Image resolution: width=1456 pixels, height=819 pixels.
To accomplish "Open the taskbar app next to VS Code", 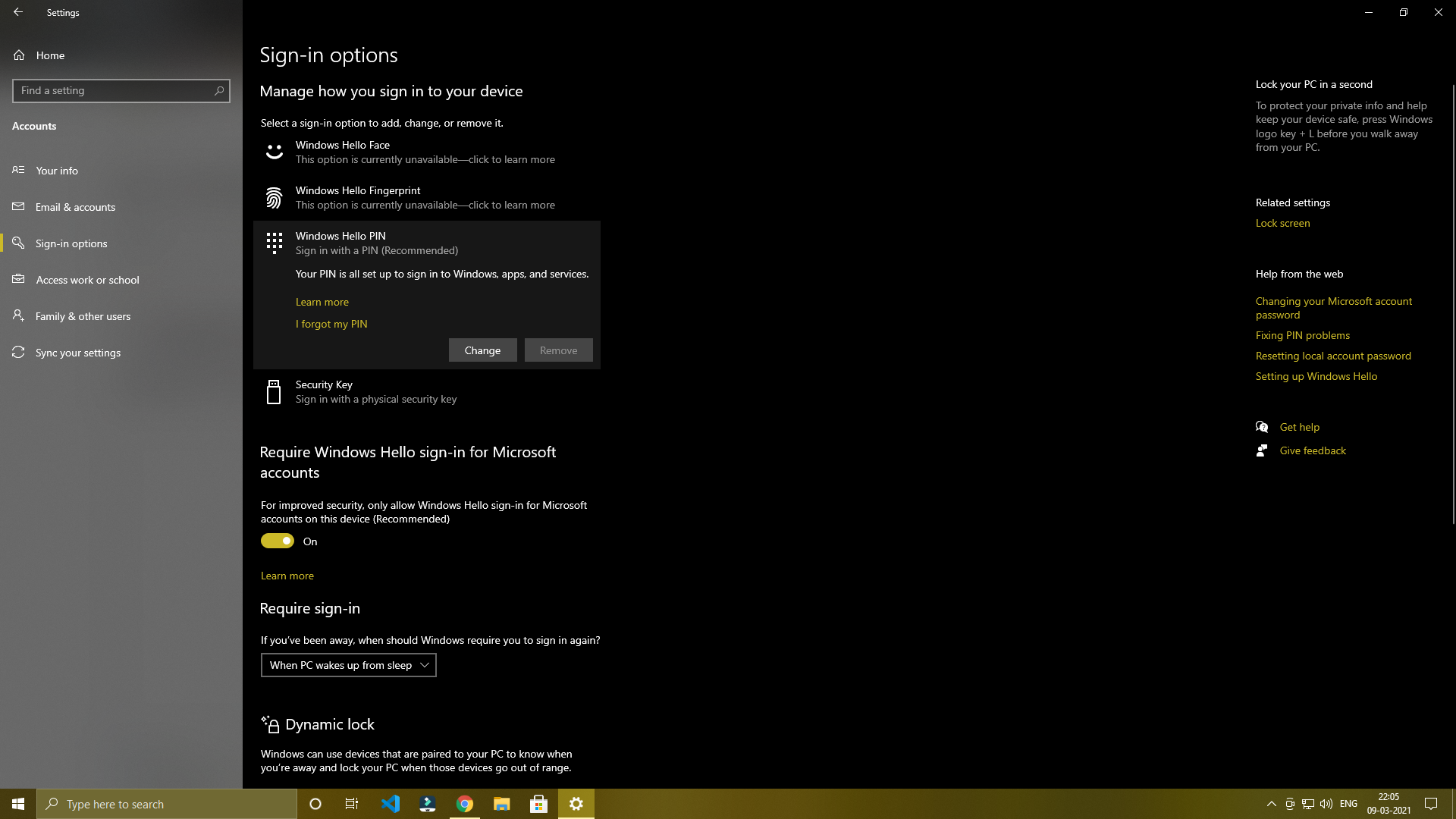I will [428, 804].
